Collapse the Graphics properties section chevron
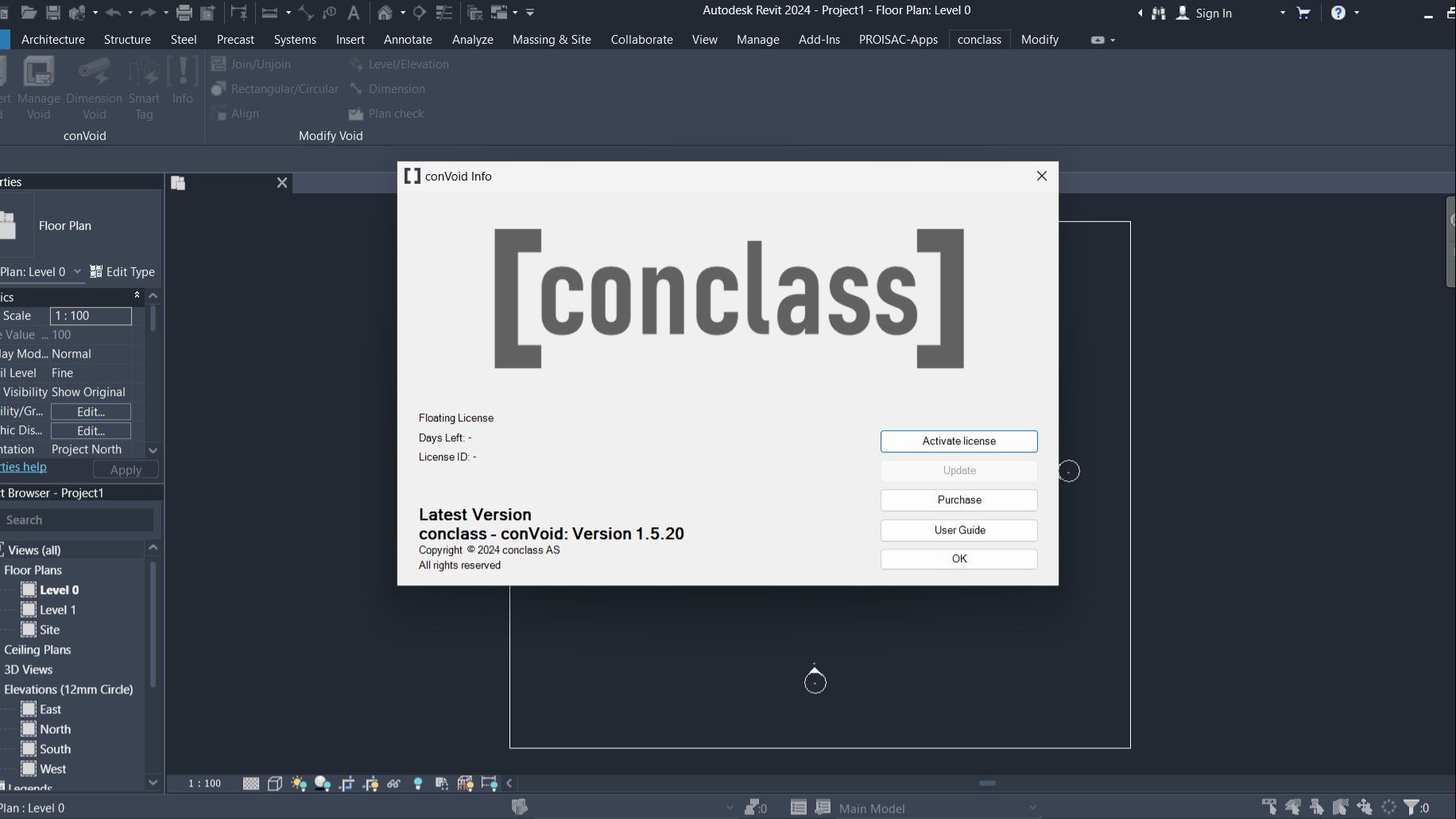1456x819 pixels. [x=137, y=295]
